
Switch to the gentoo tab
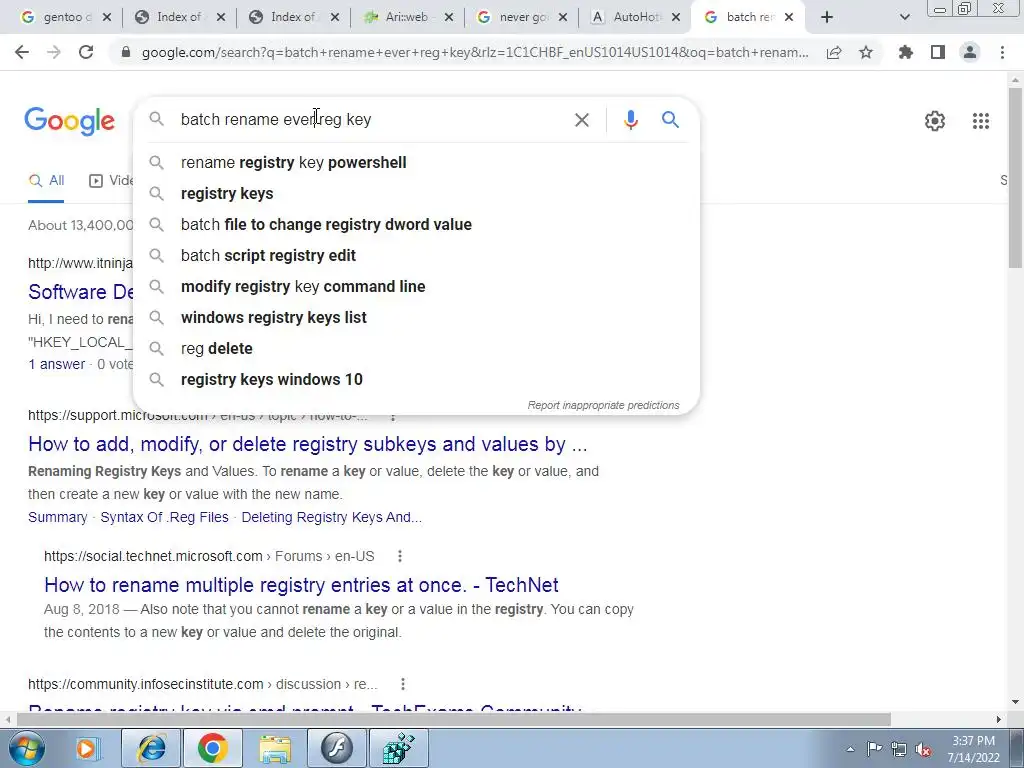click(65, 17)
